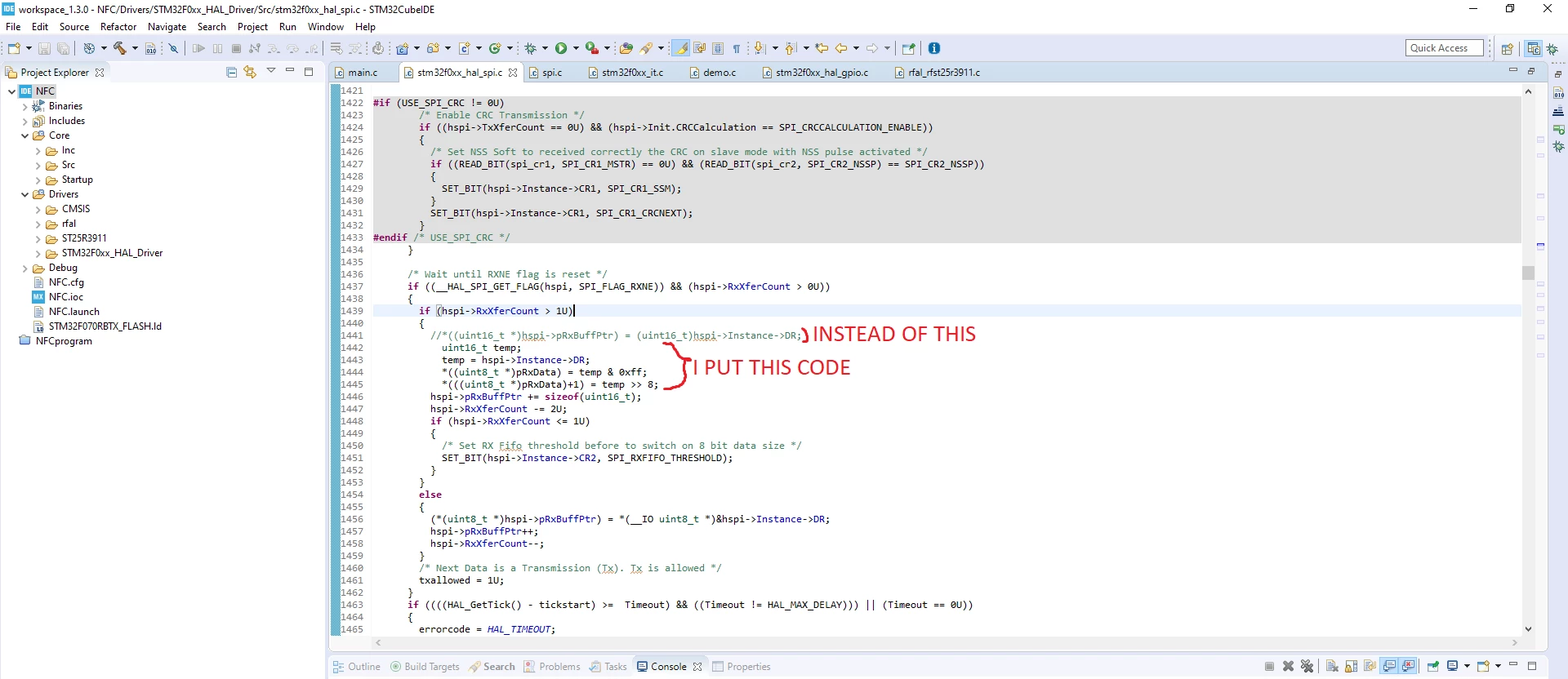Open the Run button dropdown arrow
Image resolution: width=1568 pixels, height=679 pixels.
576,48
